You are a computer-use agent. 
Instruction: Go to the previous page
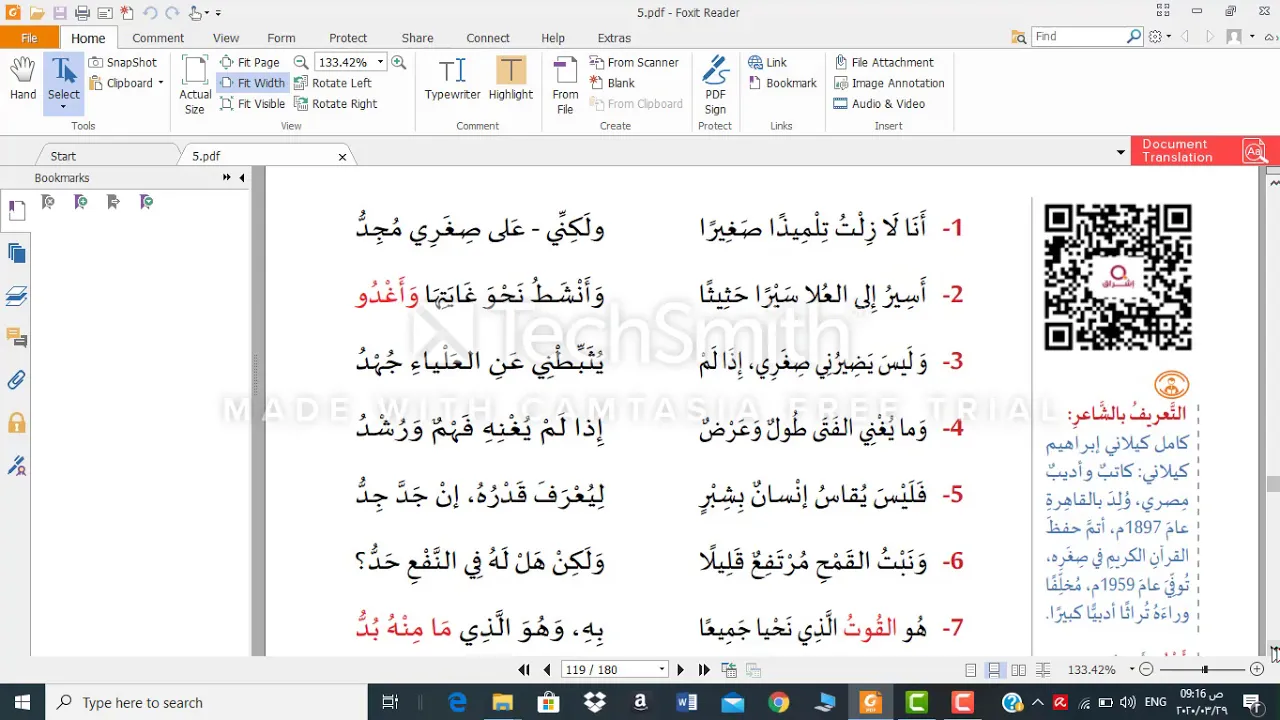tap(546, 669)
